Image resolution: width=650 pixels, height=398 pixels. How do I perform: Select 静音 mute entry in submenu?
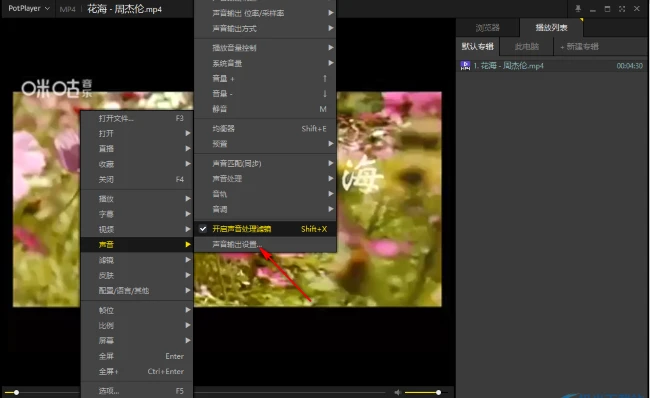click(x=265, y=109)
